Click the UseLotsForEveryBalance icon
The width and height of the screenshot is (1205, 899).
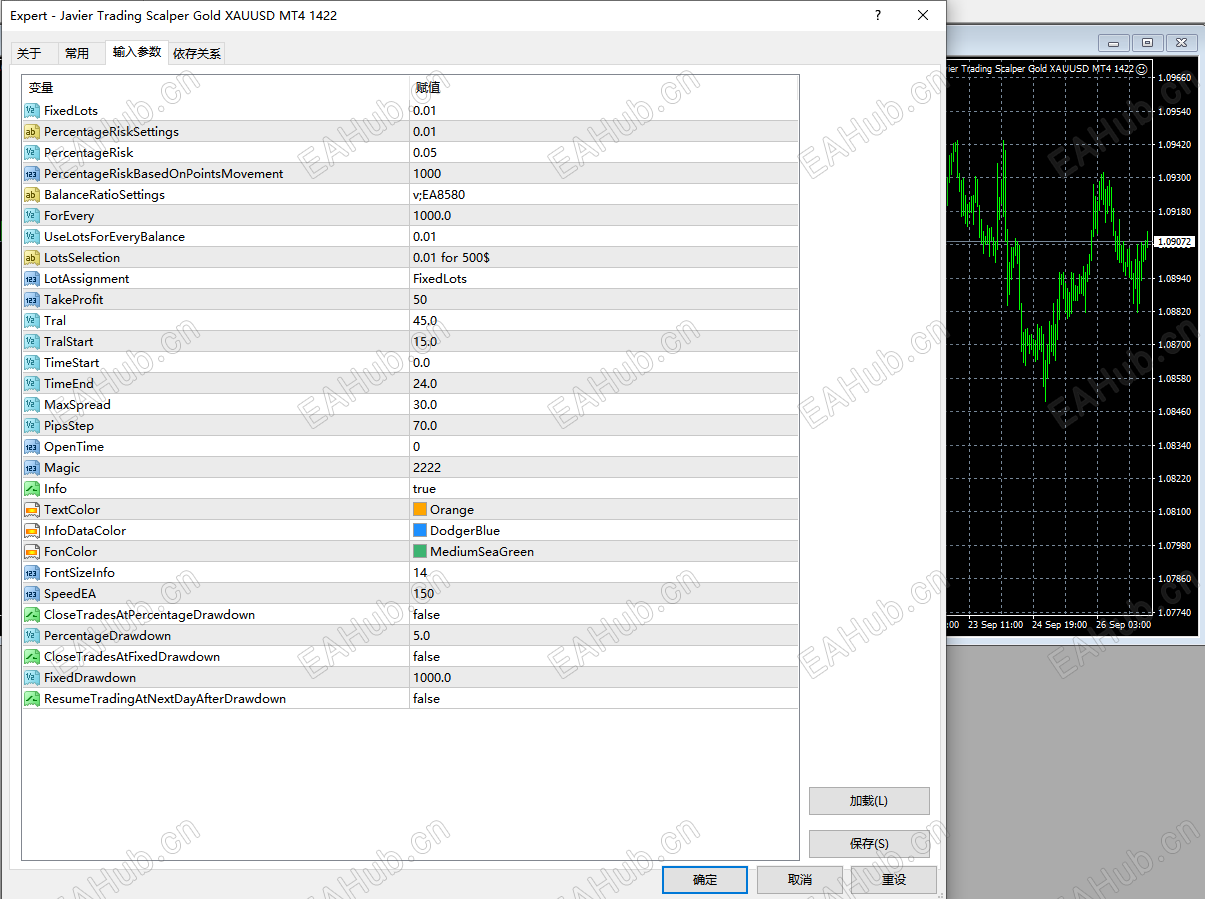pos(32,237)
